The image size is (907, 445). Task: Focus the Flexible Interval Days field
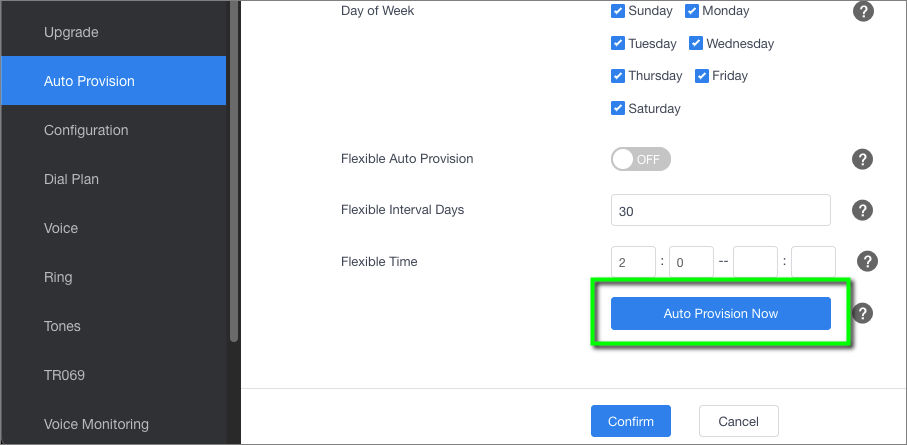[721, 210]
